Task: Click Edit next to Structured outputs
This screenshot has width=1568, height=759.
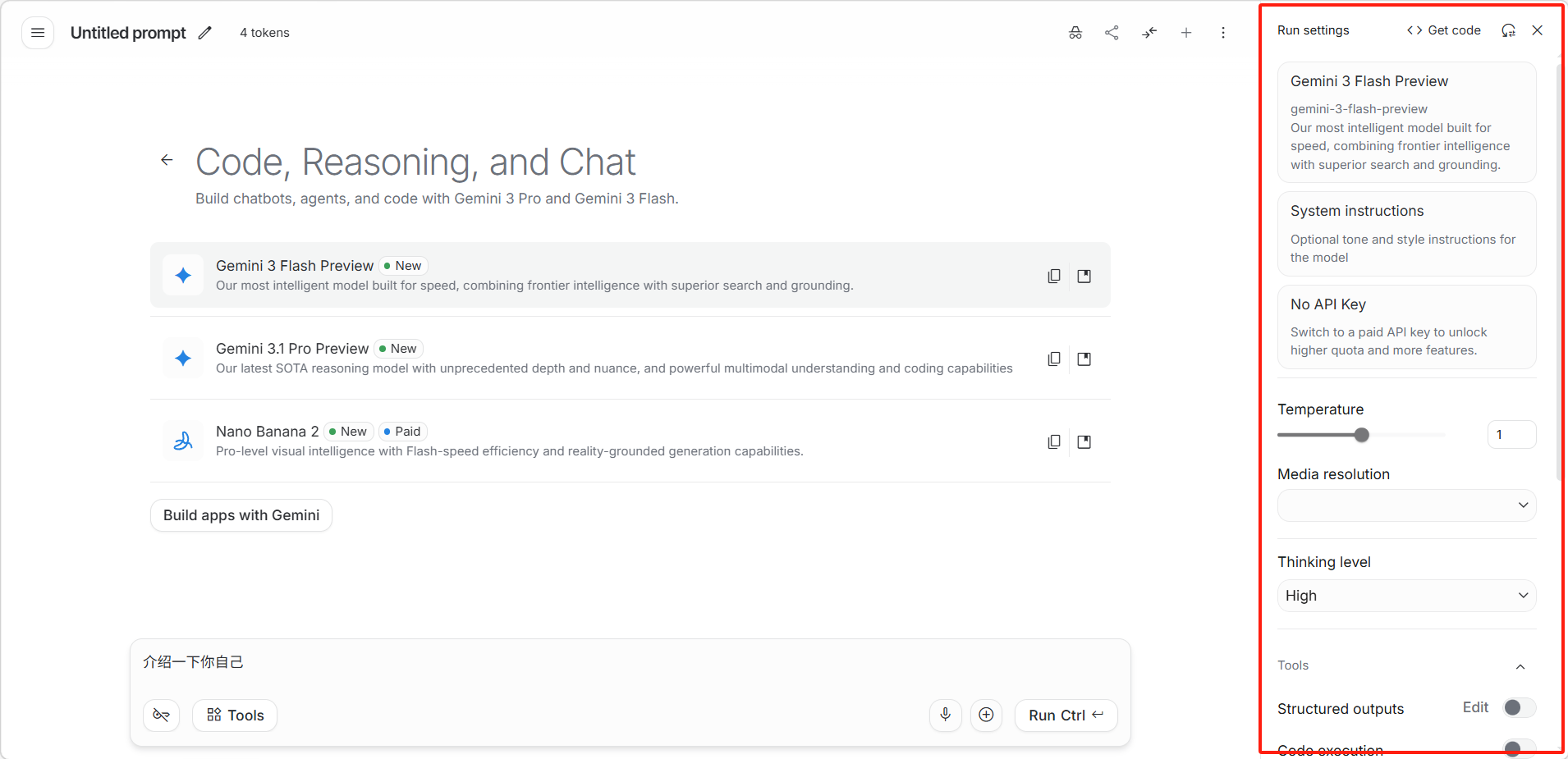Action: (1475, 707)
